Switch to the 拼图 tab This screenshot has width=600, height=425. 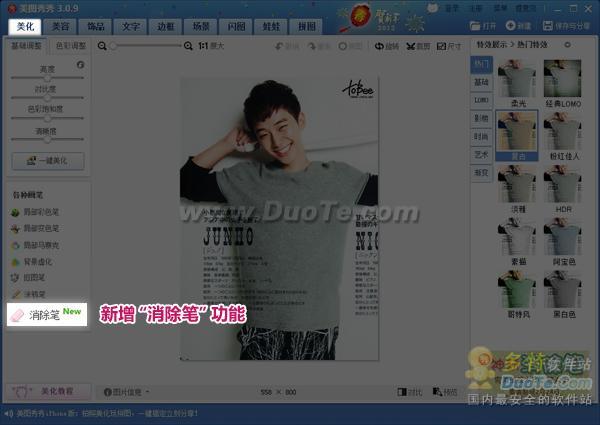point(307,26)
